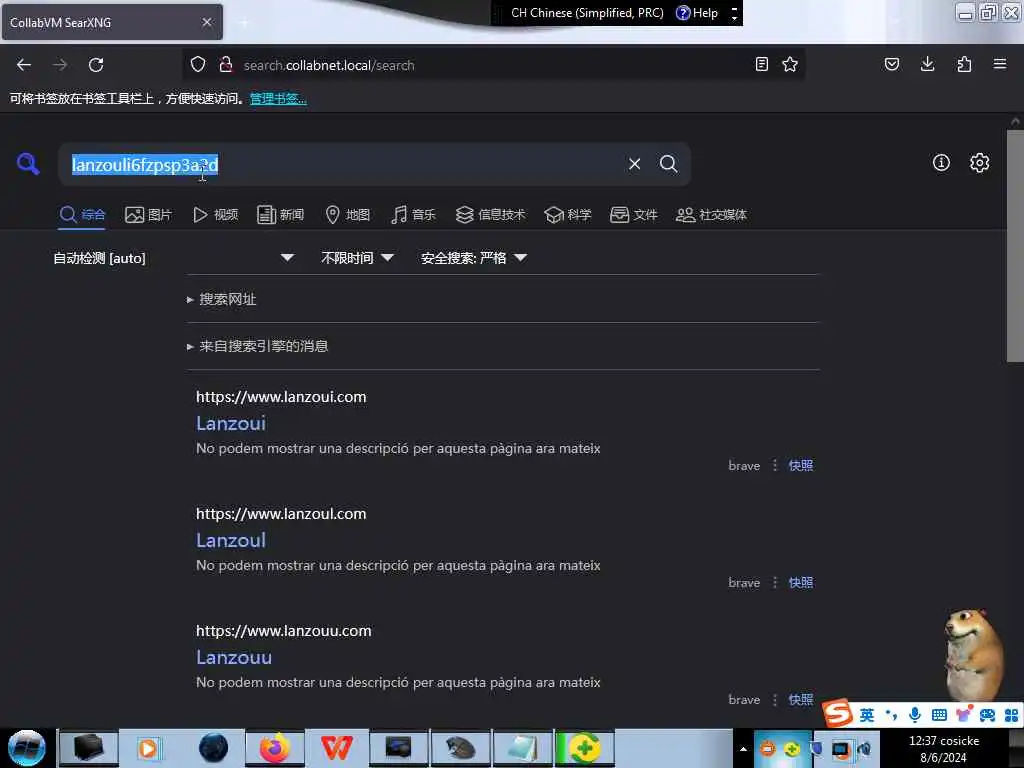Submit search with the magnifier button
This screenshot has width=1024, height=768.
[668, 164]
